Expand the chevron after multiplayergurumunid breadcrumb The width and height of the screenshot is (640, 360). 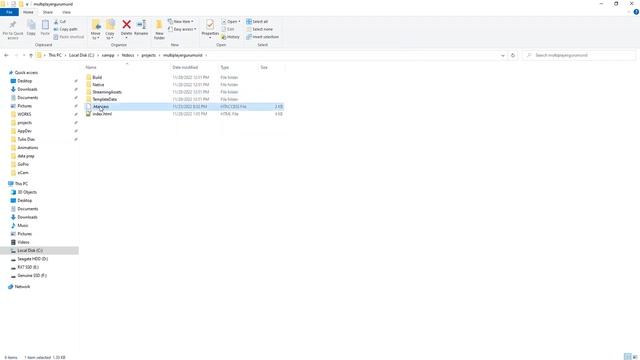coord(206,55)
